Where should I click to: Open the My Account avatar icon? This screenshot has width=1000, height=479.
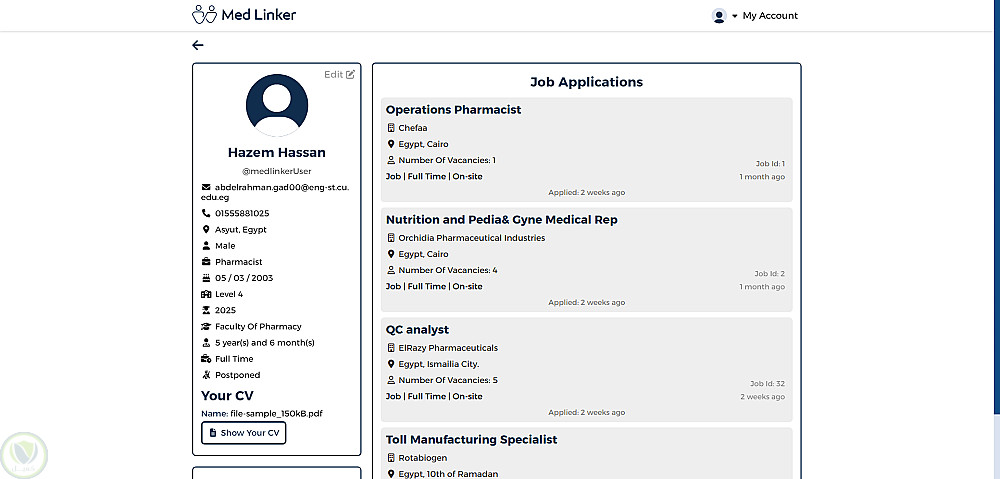tap(719, 16)
